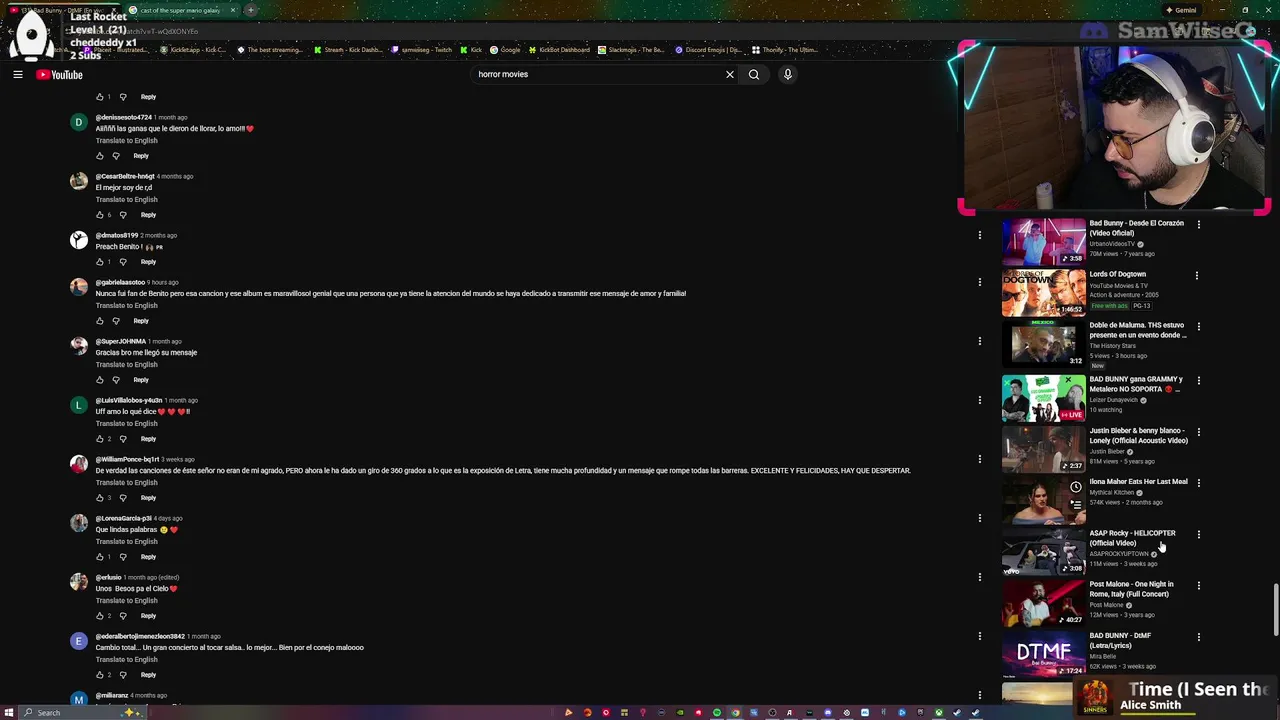
Task: Reply to the 'Preach Benito' comment
Action: pos(148,262)
